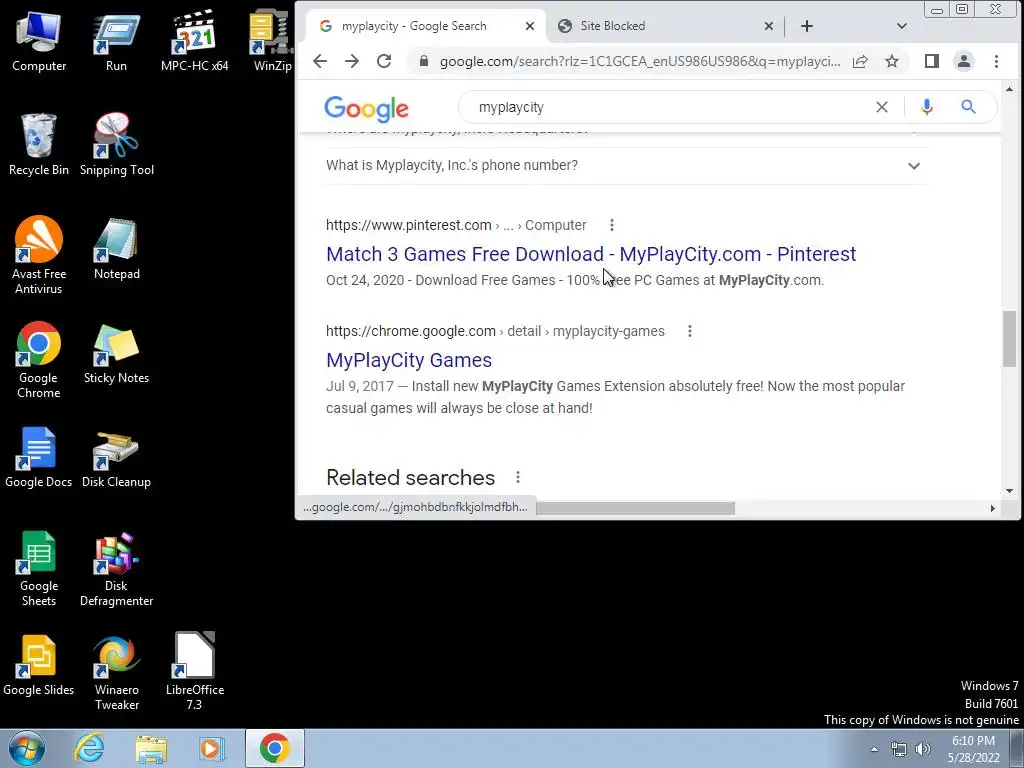1024x768 pixels.
Task: Open the Match 3 Games Pinterest result
Action: coord(591,254)
